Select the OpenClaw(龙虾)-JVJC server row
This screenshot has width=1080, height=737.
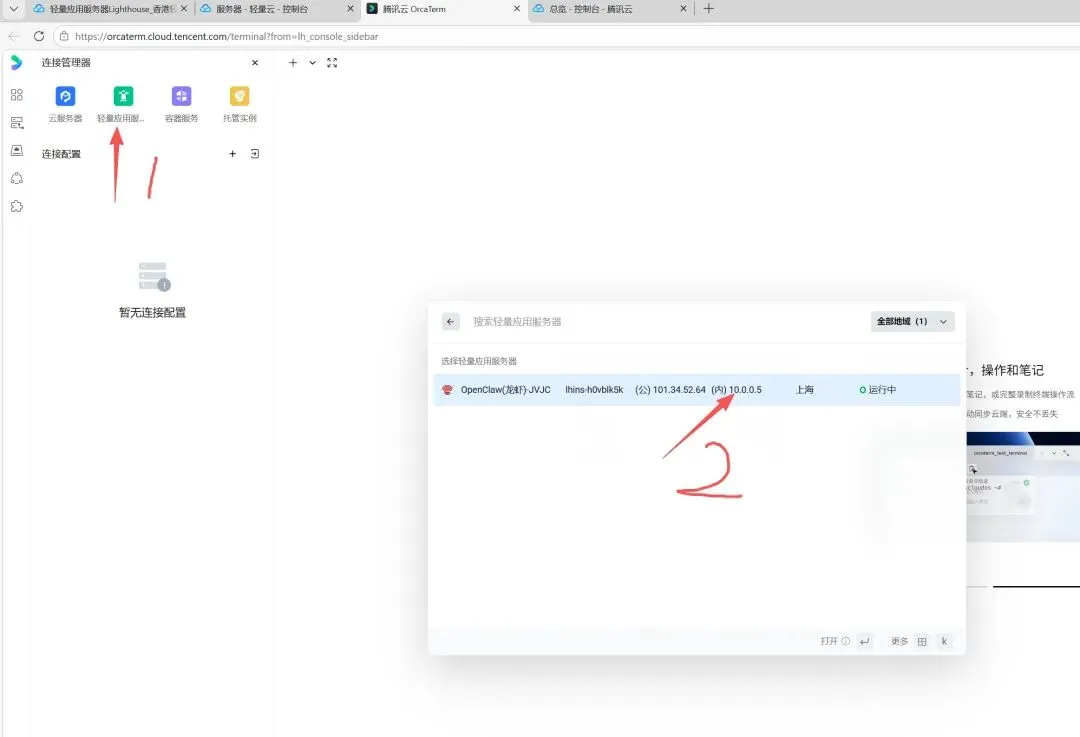pos(696,390)
